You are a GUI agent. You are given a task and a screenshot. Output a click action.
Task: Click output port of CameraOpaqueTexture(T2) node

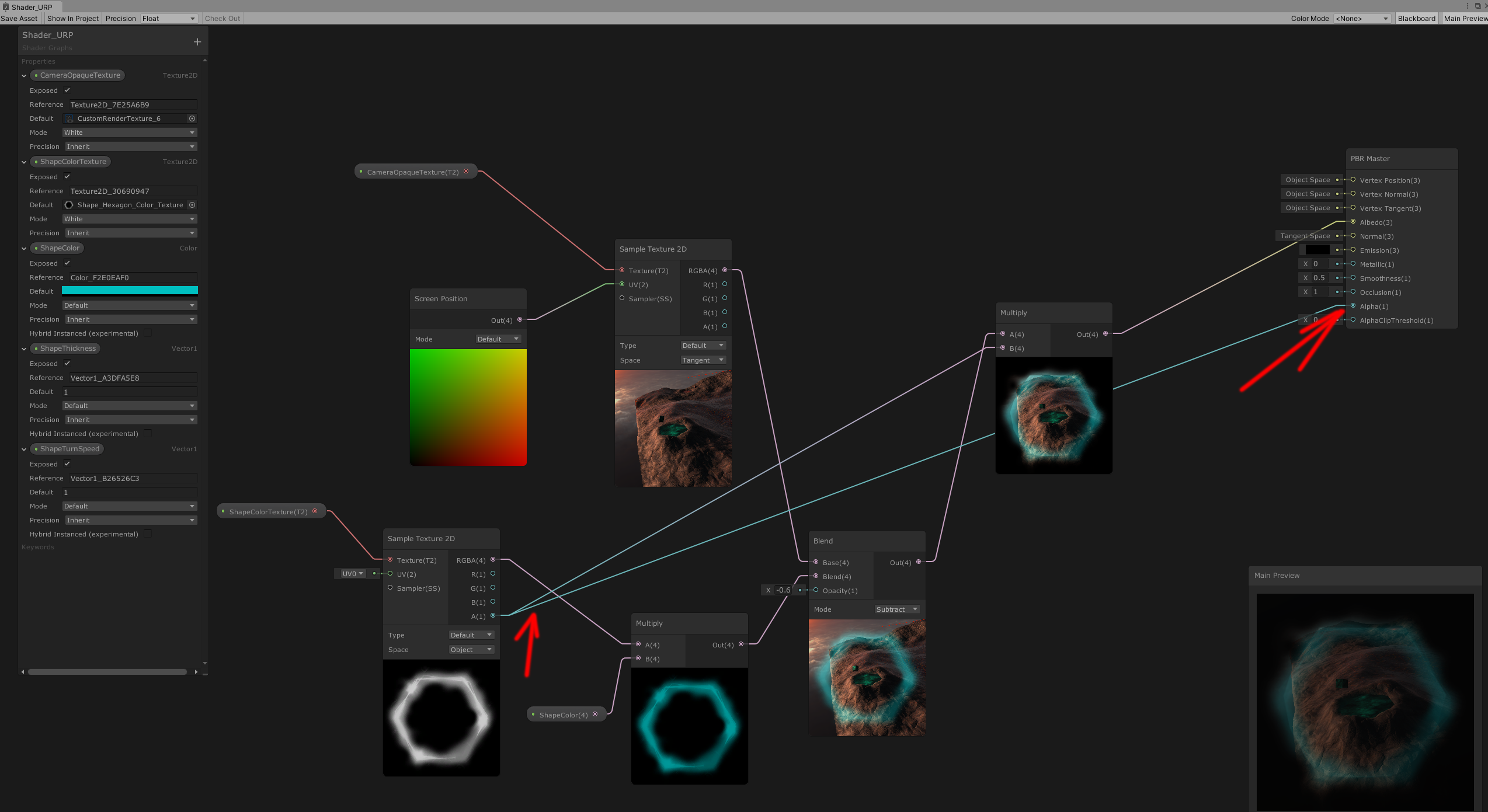[x=466, y=172]
